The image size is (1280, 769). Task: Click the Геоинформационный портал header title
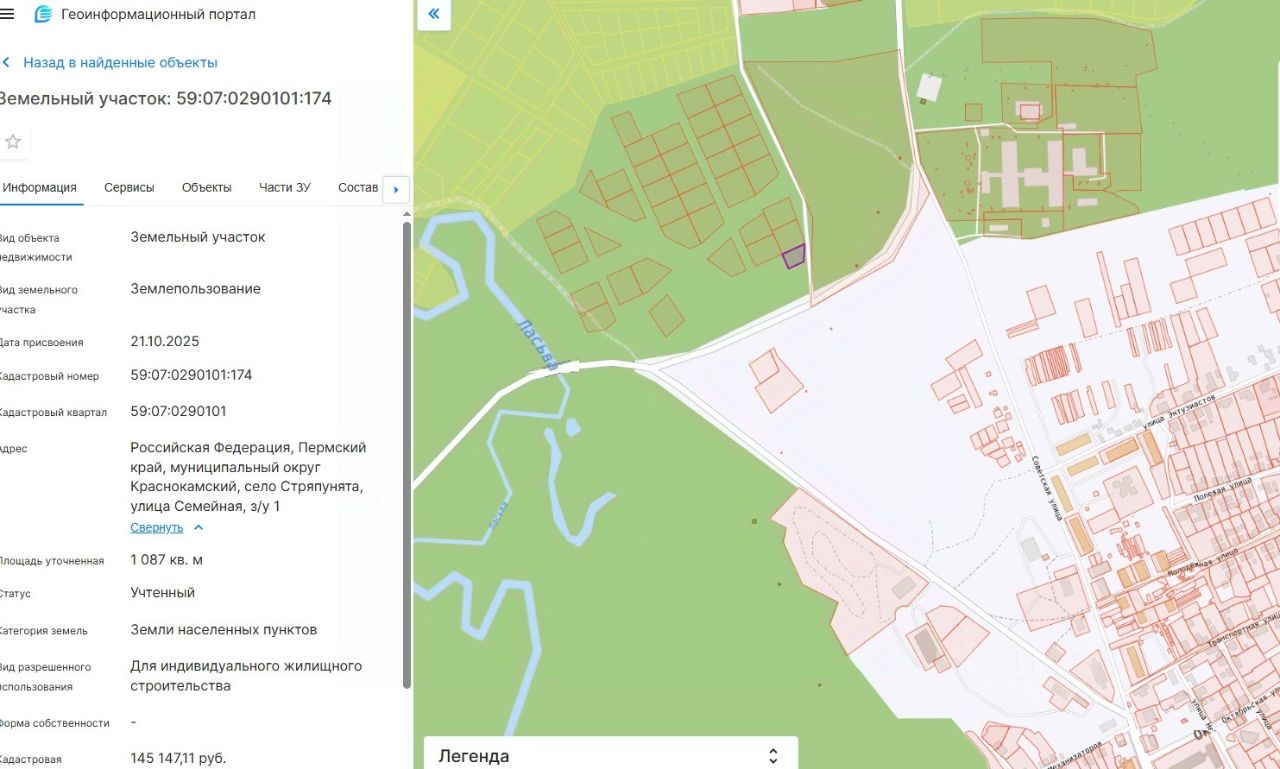point(158,14)
